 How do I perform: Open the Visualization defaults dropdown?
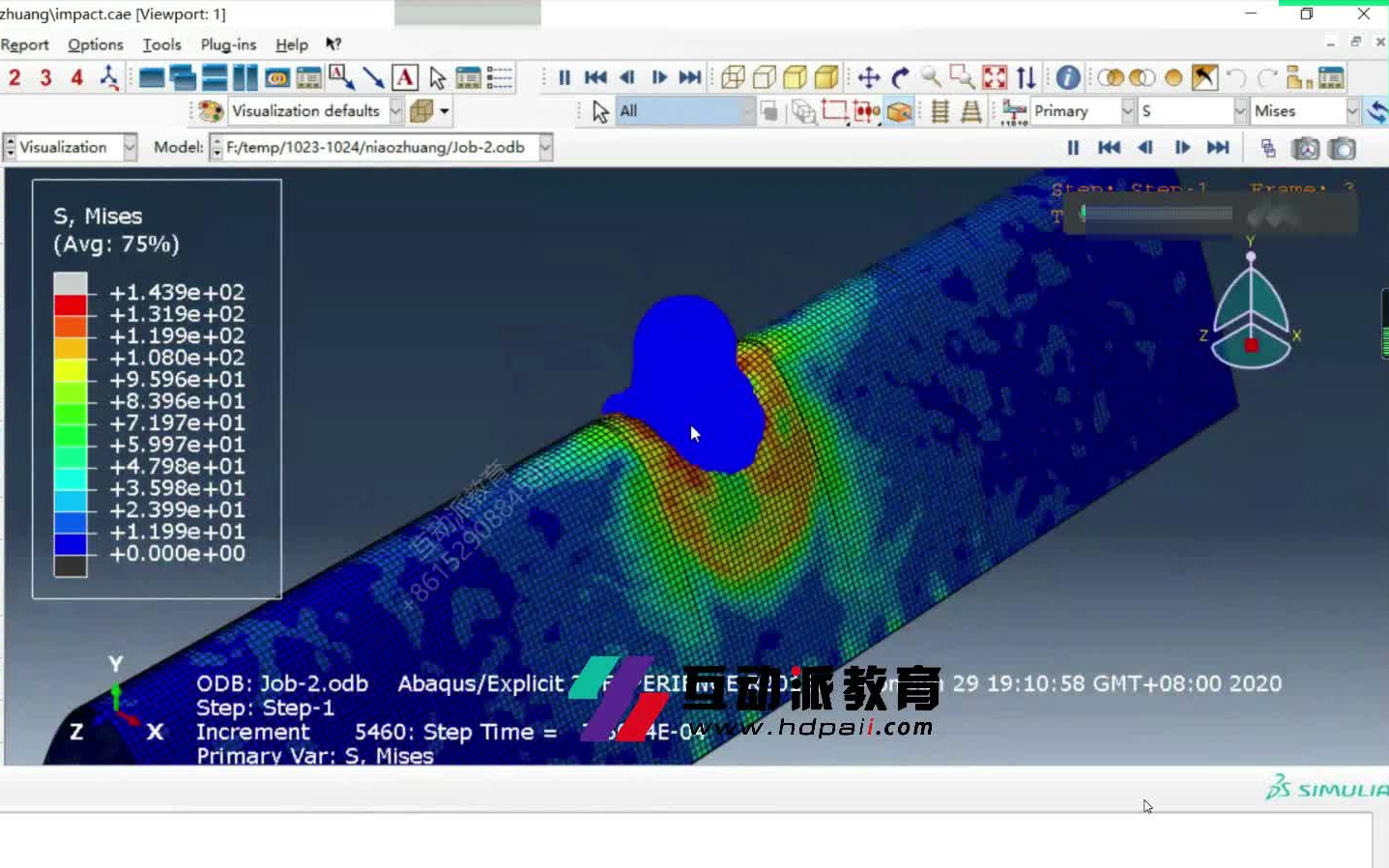point(395,110)
